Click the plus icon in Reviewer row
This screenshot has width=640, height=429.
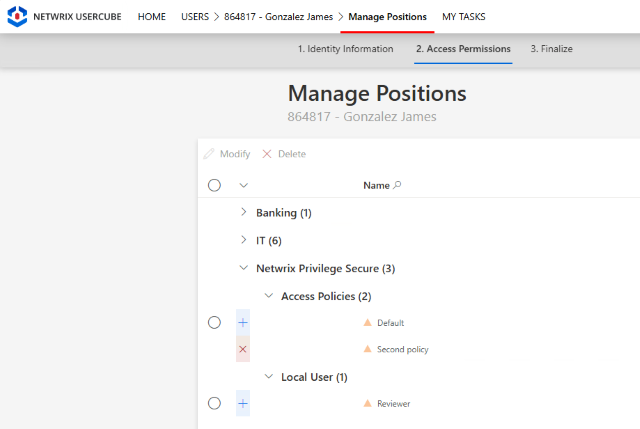243,403
